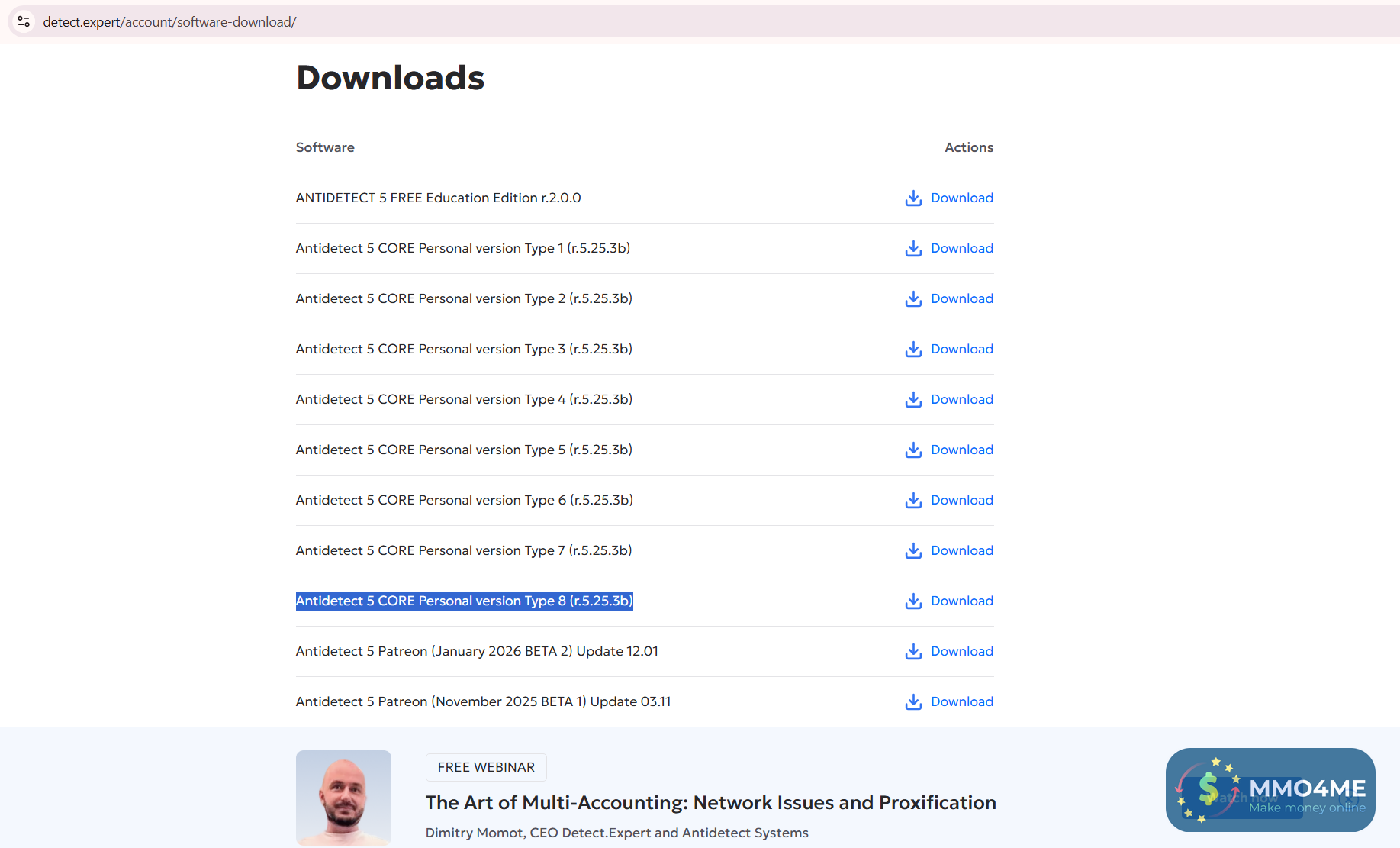Follow the Download link text for Type 8

tap(962, 601)
